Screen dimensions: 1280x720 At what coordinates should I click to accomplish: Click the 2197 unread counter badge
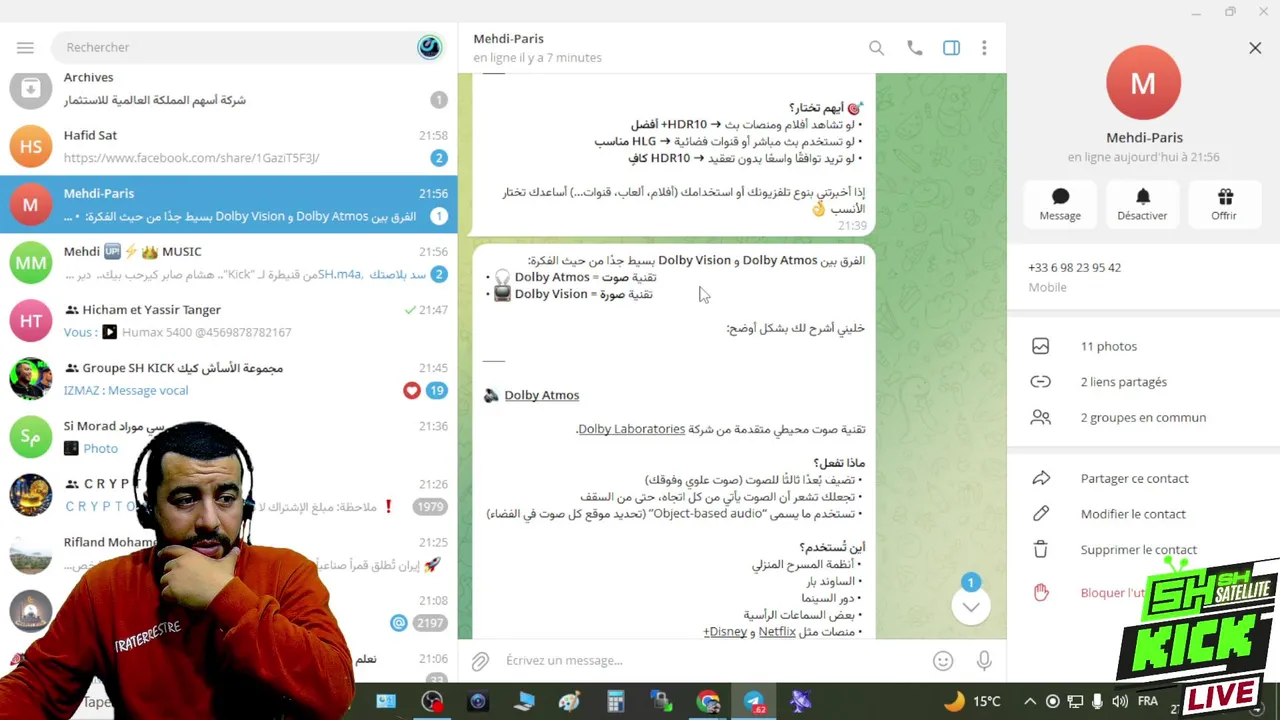431,623
